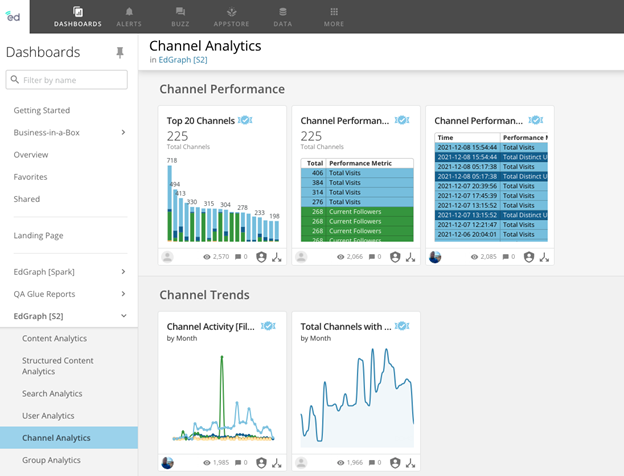Open the Alerts section in top bar
Viewport: 624px width, 476px height.
[129, 16]
